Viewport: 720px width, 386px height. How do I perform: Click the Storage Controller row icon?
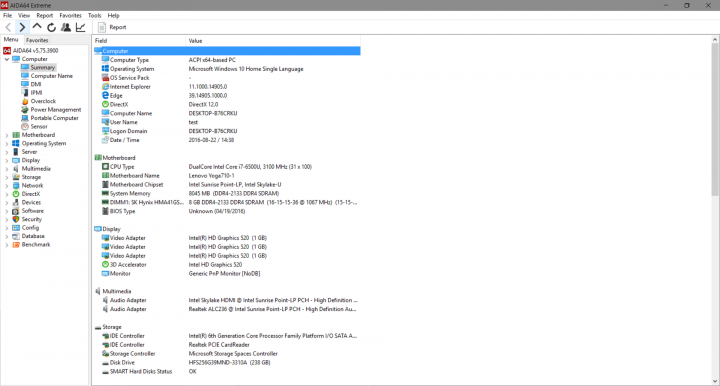pyautogui.click(x=105, y=353)
